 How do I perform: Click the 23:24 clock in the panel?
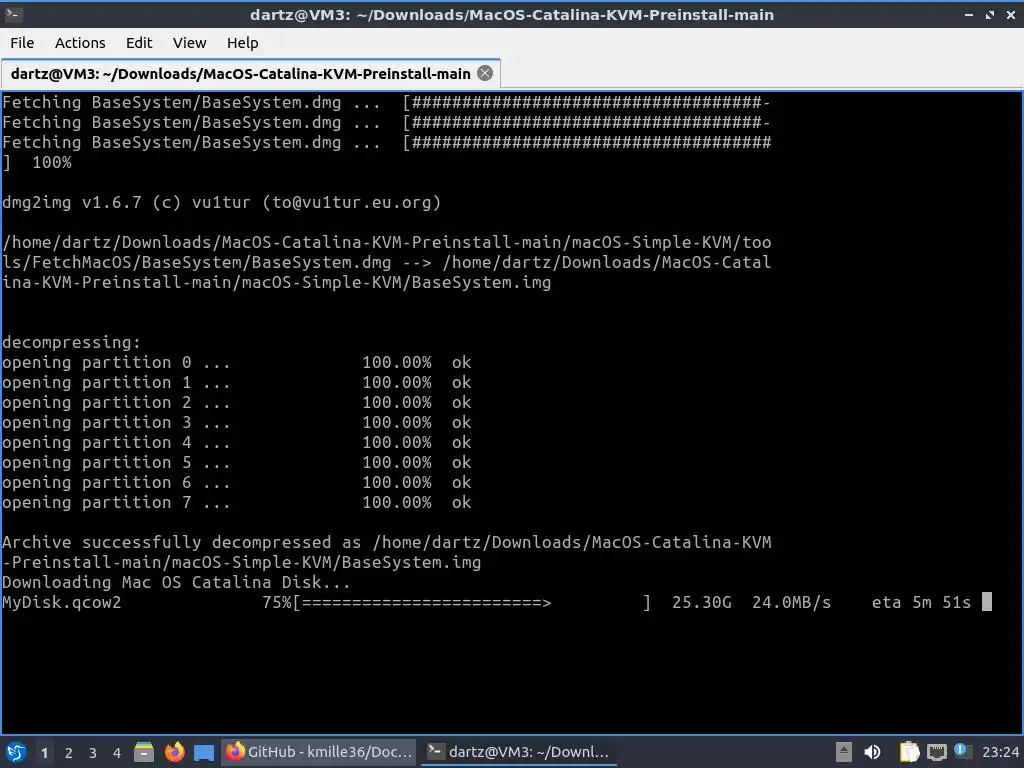pyautogui.click(x=1000, y=752)
